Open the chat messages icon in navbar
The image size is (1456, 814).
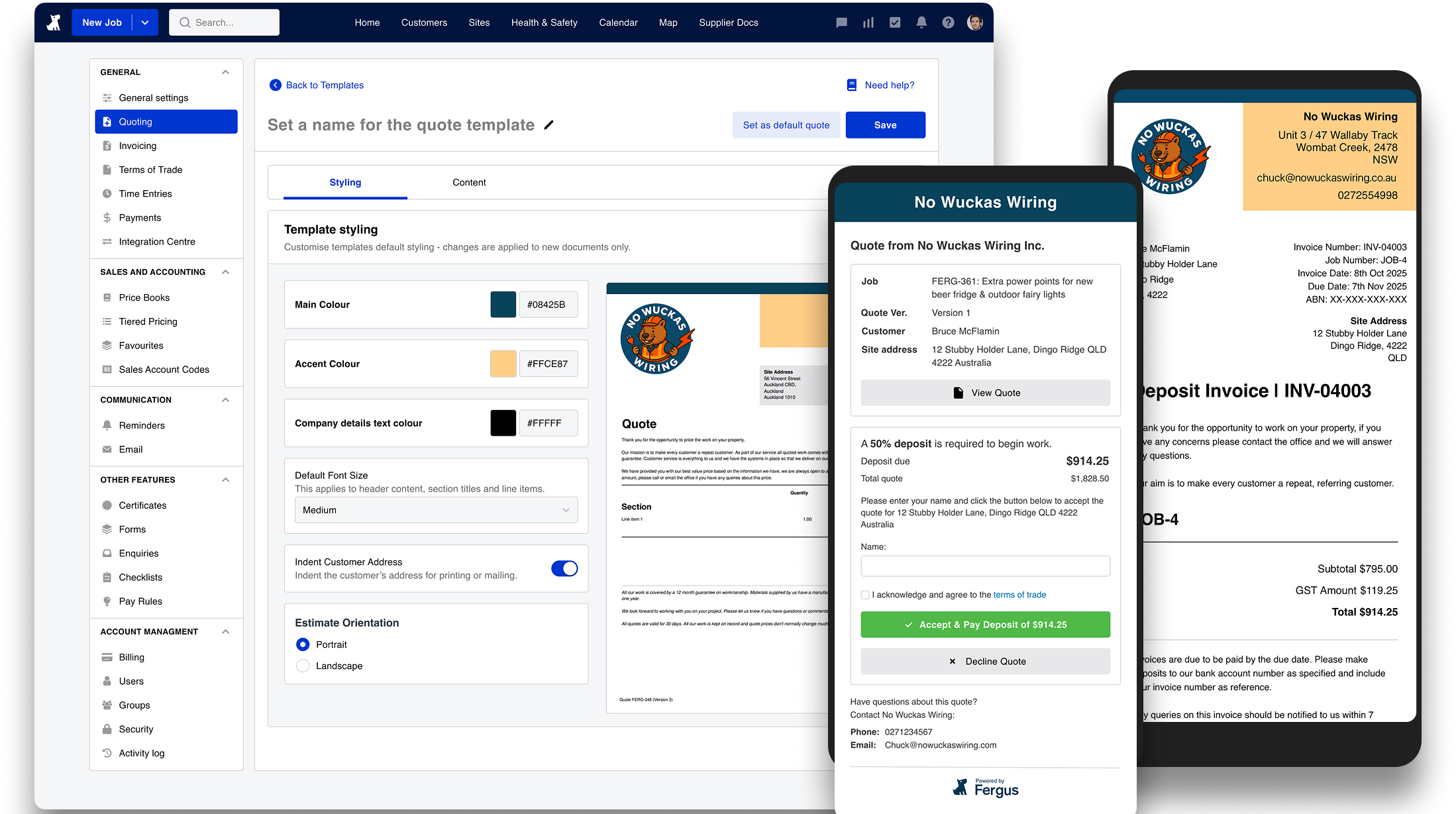tap(841, 23)
